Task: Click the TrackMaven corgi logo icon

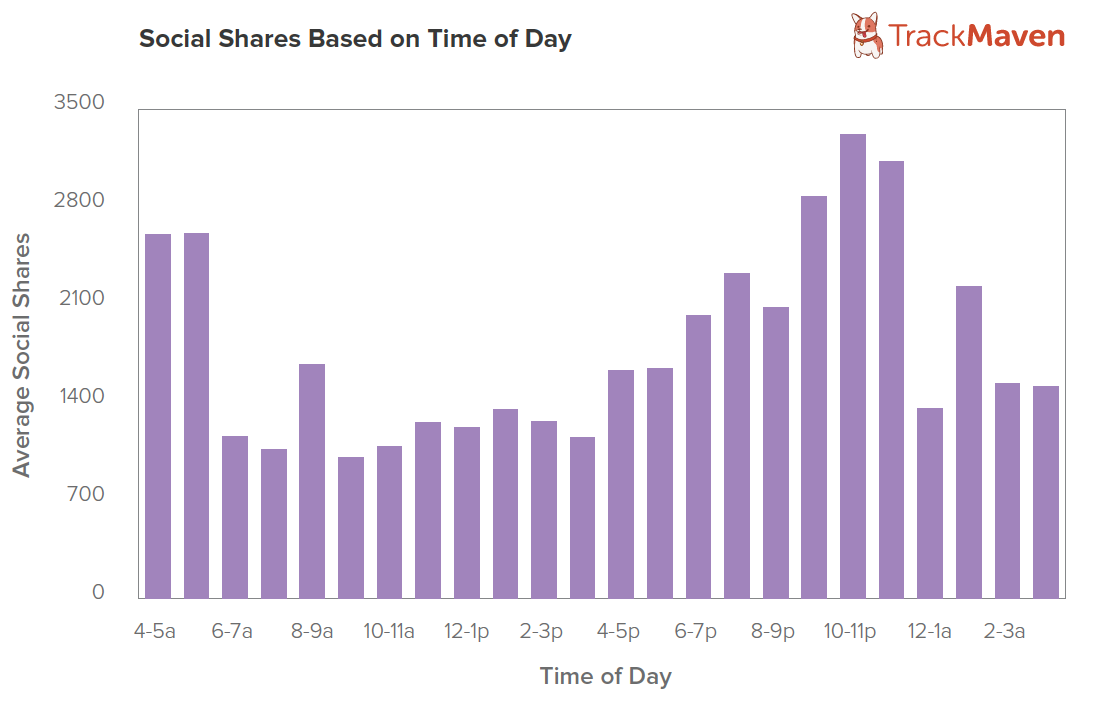Action: (867, 35)
